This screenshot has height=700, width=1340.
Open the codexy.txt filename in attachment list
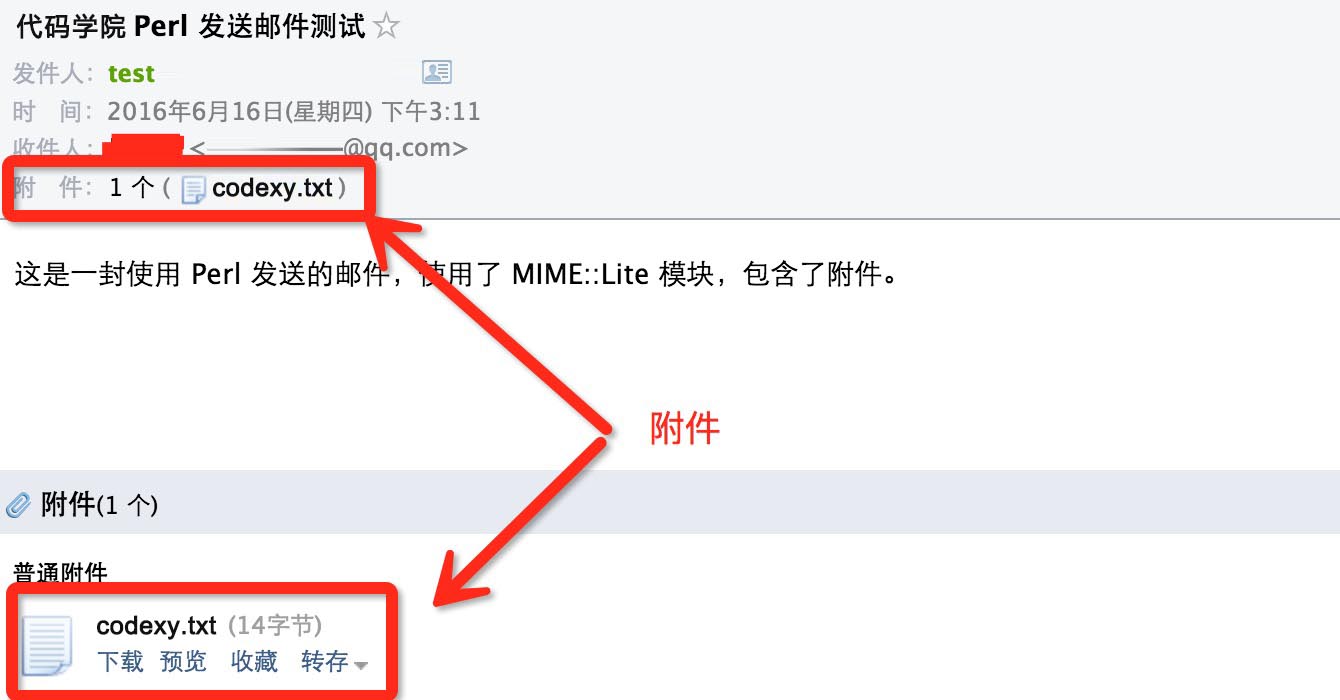tap(156, 626)
